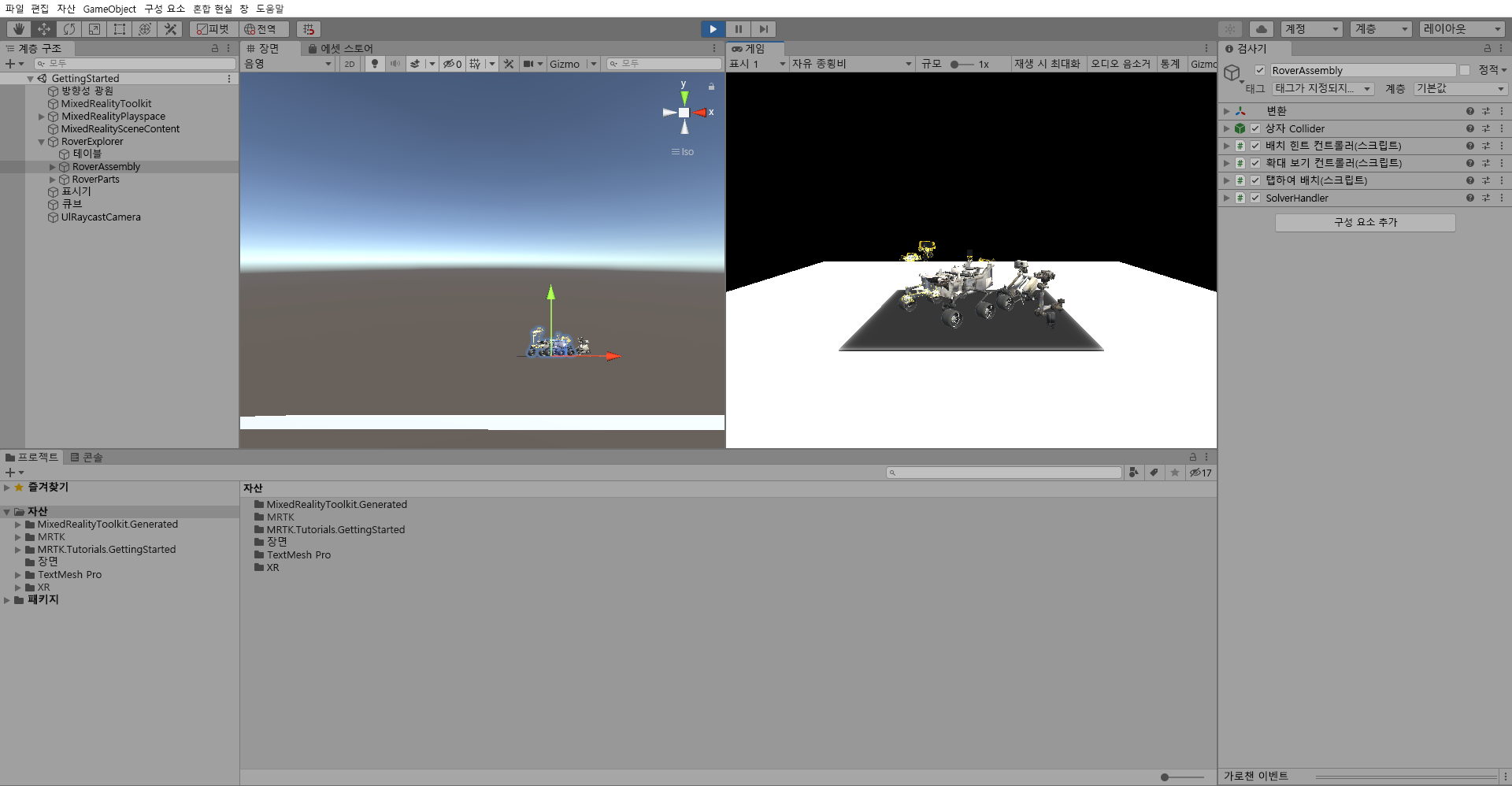Disable 탭하여 배치 script
Screen dimensions: 1512x786
(x=1255, y=180)
